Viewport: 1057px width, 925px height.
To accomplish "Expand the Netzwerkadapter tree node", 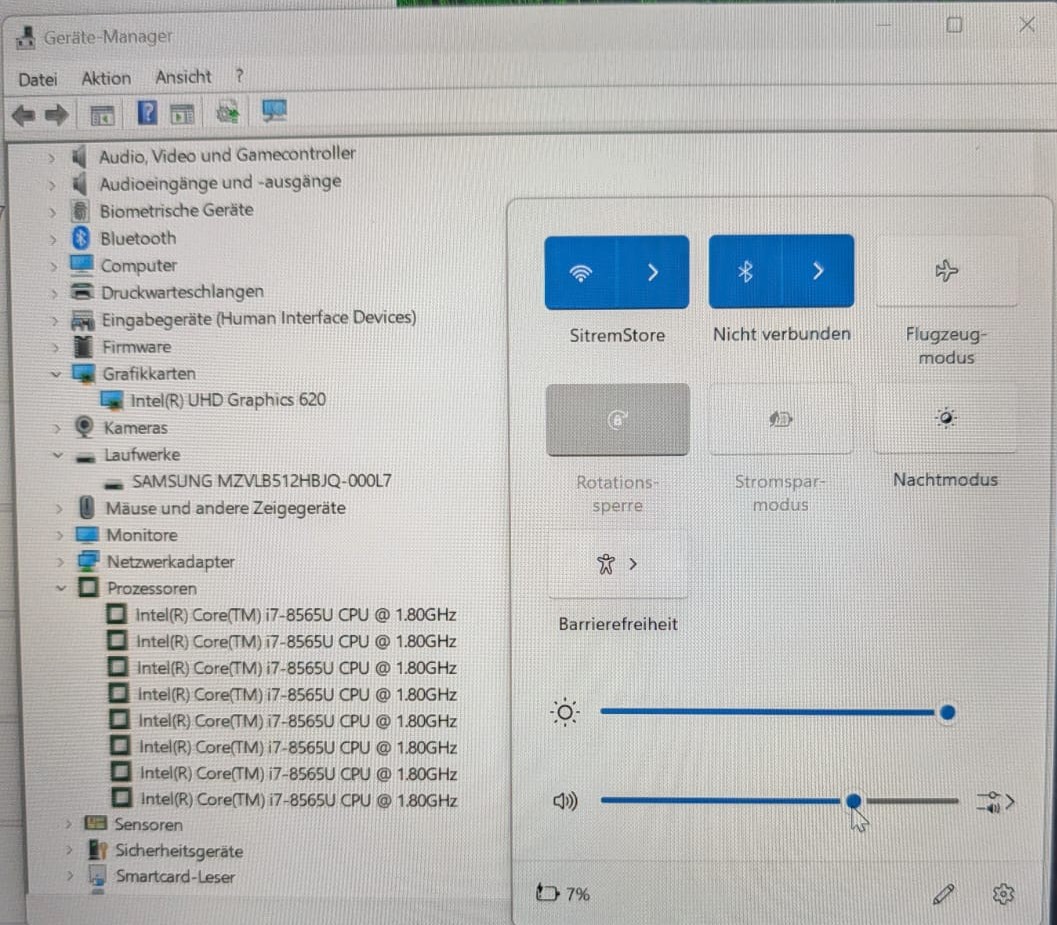I will coord(60,562).
